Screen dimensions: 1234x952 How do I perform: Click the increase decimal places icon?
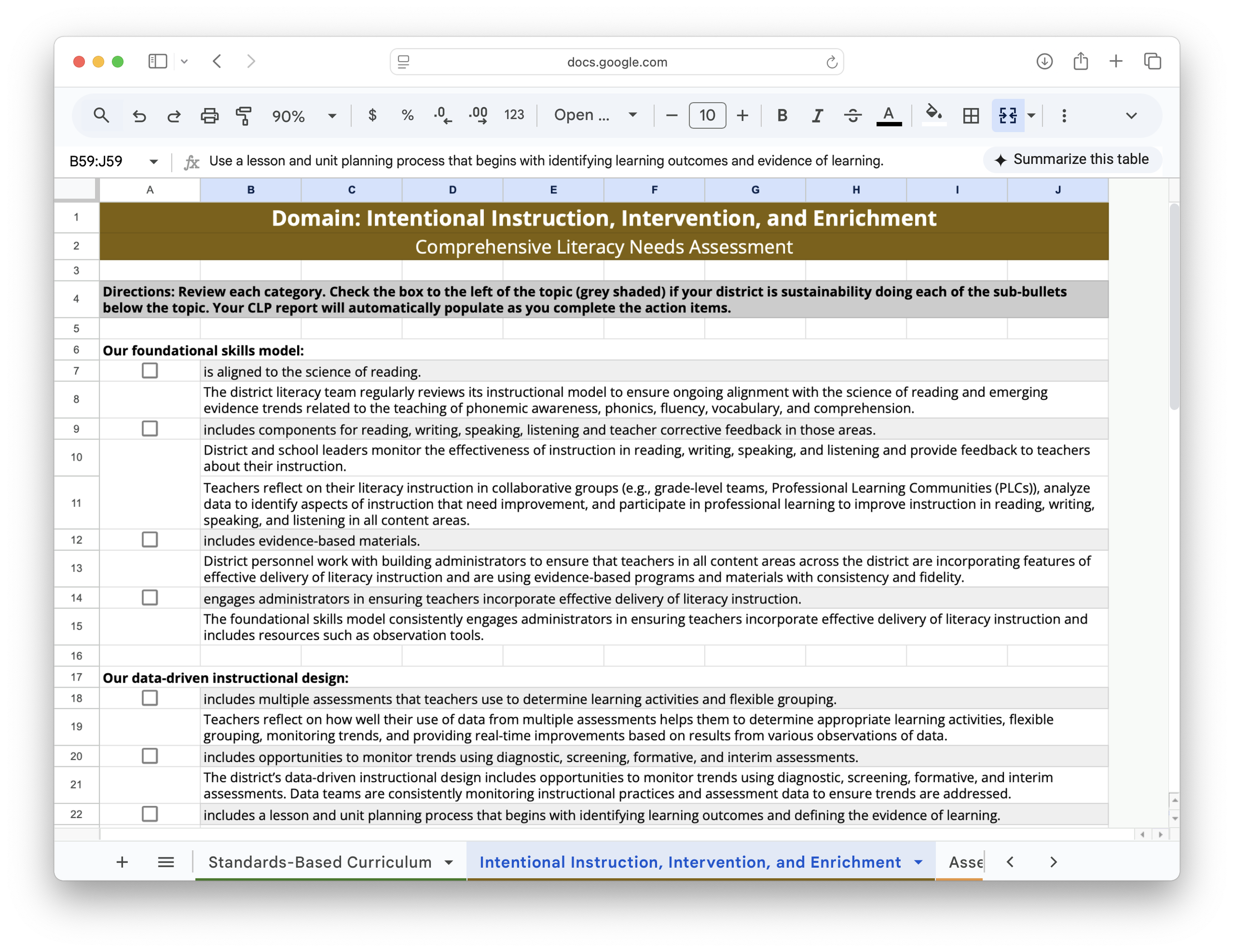coord(478,116)
